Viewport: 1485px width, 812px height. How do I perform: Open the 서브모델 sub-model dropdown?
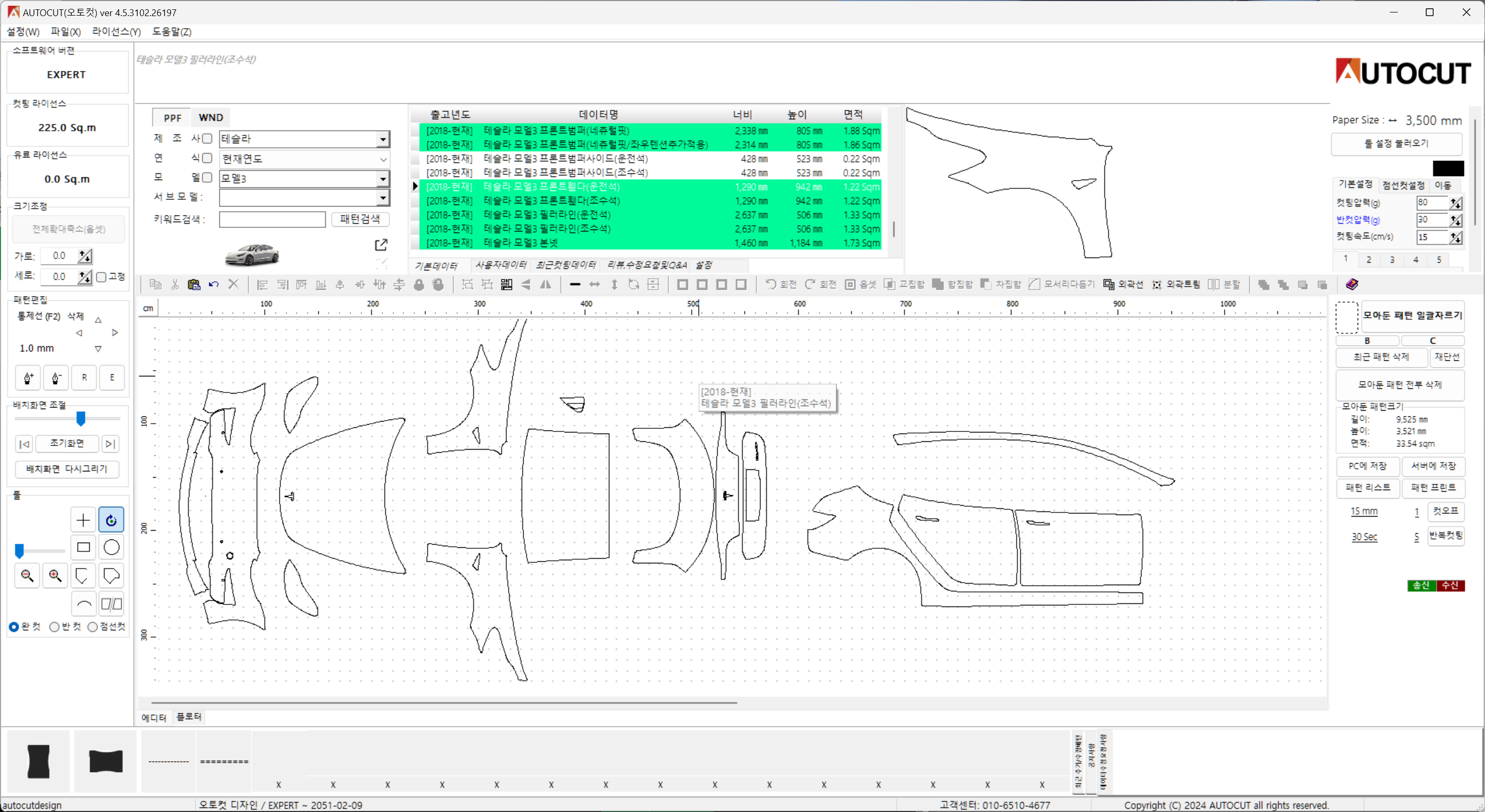[x=383, y=198]
